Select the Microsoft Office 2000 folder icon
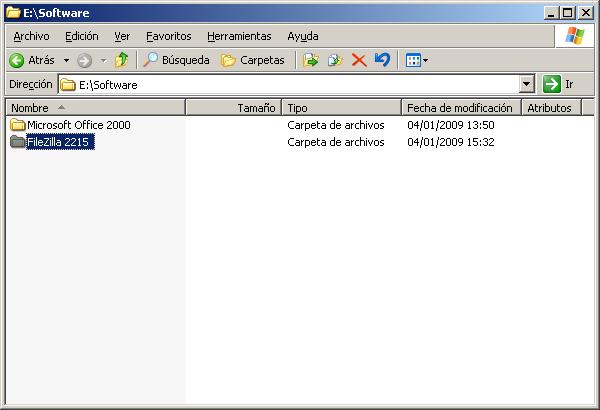The height and width of the screenshot is (410, 600). click(17, 125)
